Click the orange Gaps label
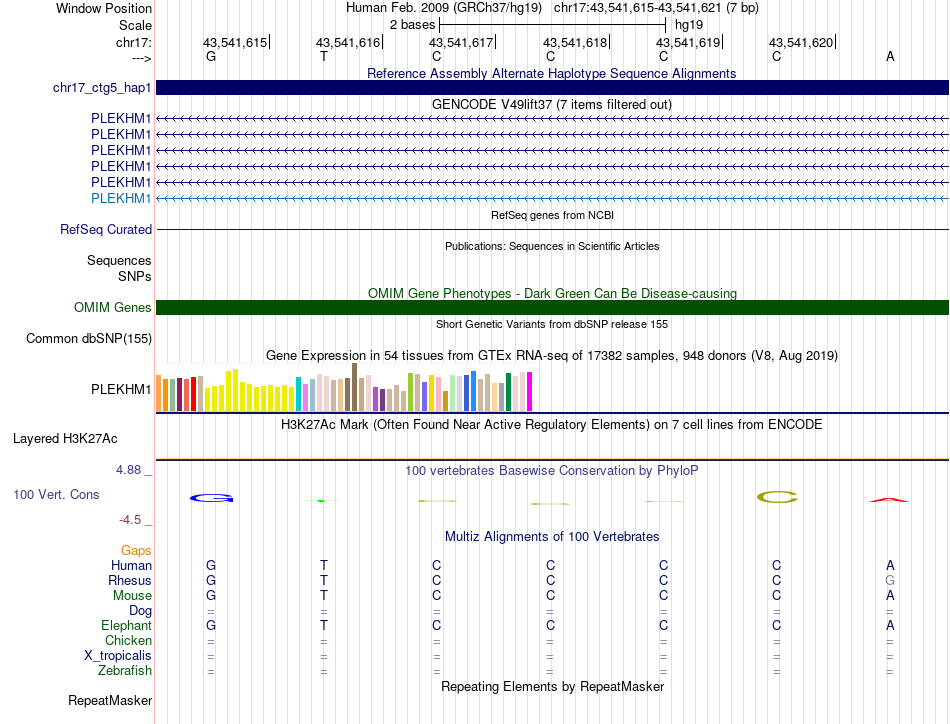Viewport: 950px width, 724px height. point(136,550)
